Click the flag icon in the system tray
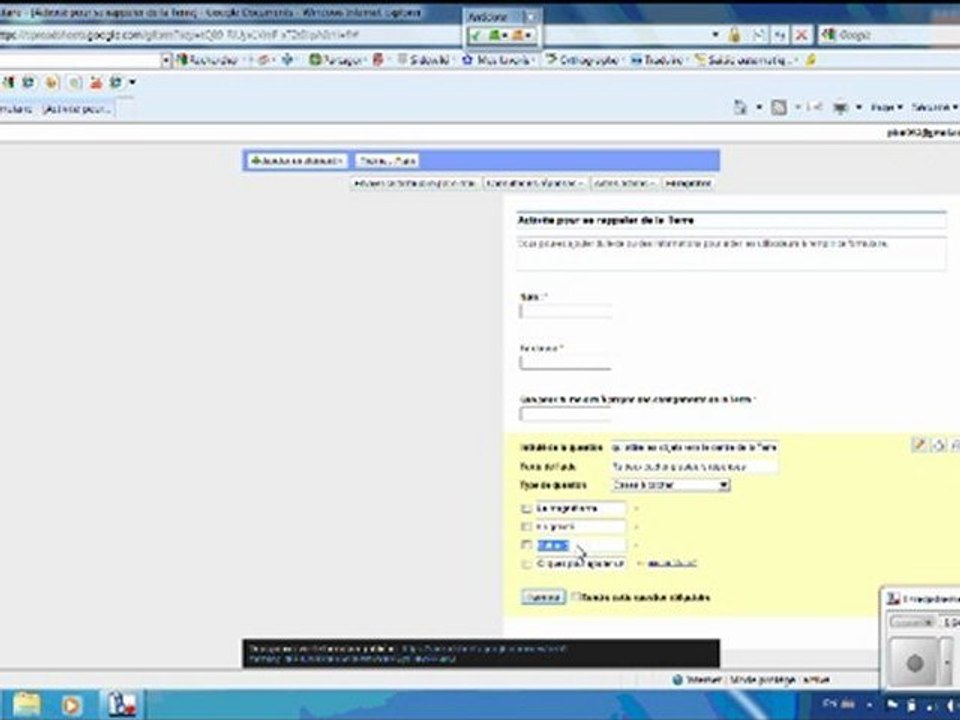 point(892,704)
